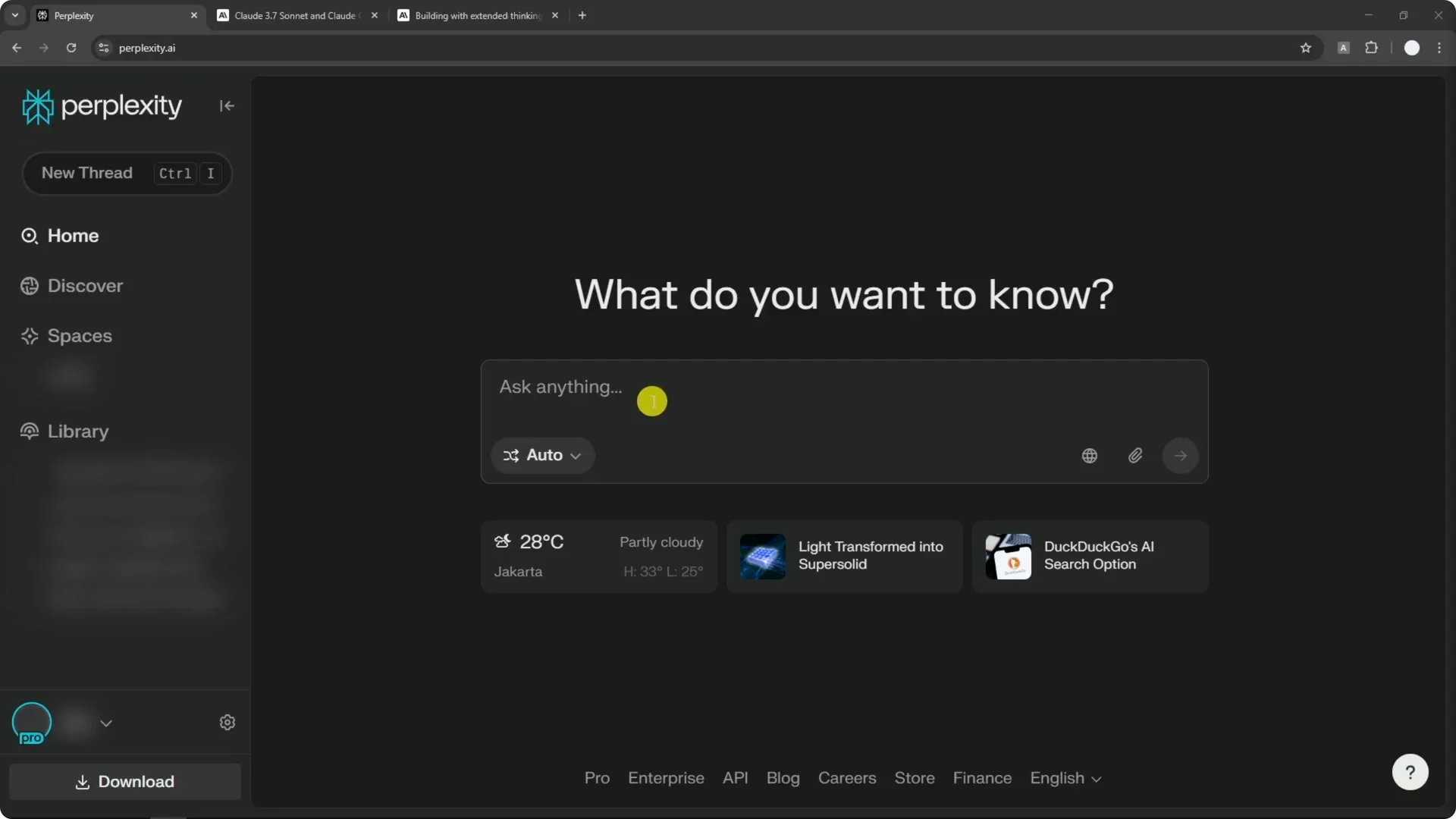Click the question mark help button

(x=1410, y=772)
